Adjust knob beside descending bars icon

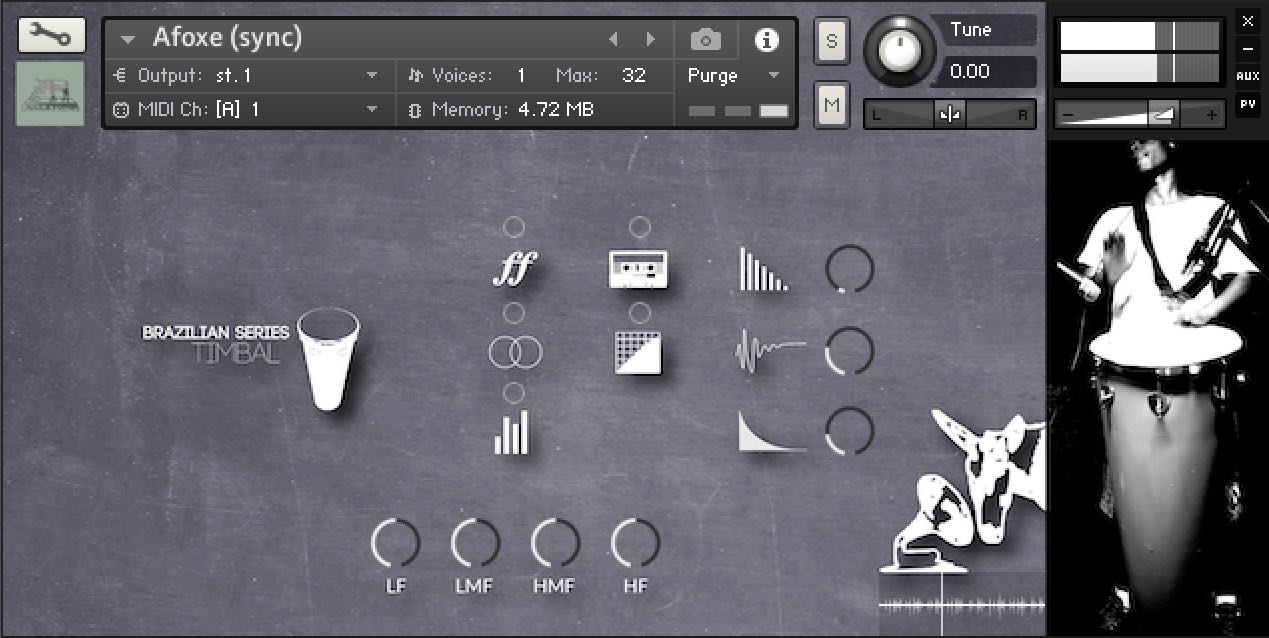point(850,270)
